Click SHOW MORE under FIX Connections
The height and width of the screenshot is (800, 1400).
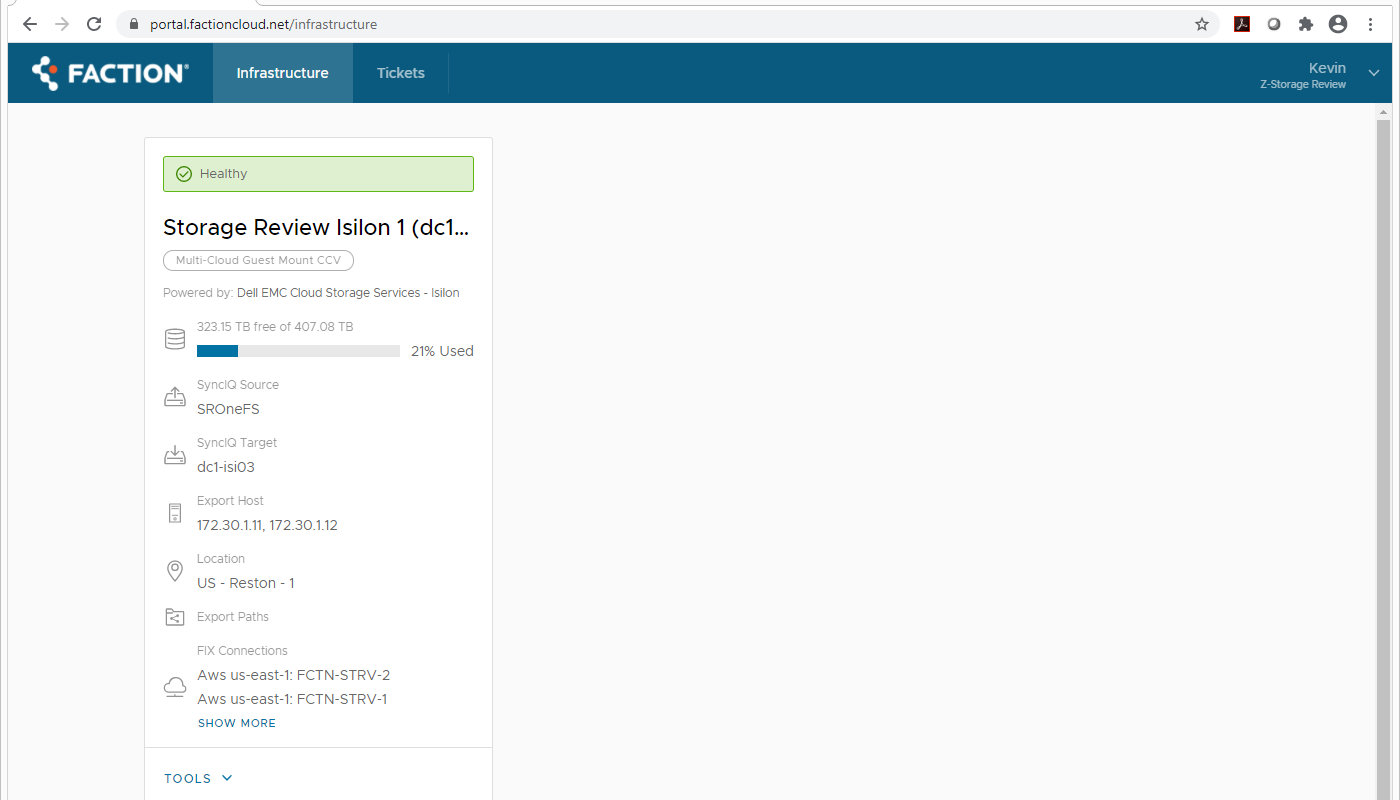[x=237, y=723]
